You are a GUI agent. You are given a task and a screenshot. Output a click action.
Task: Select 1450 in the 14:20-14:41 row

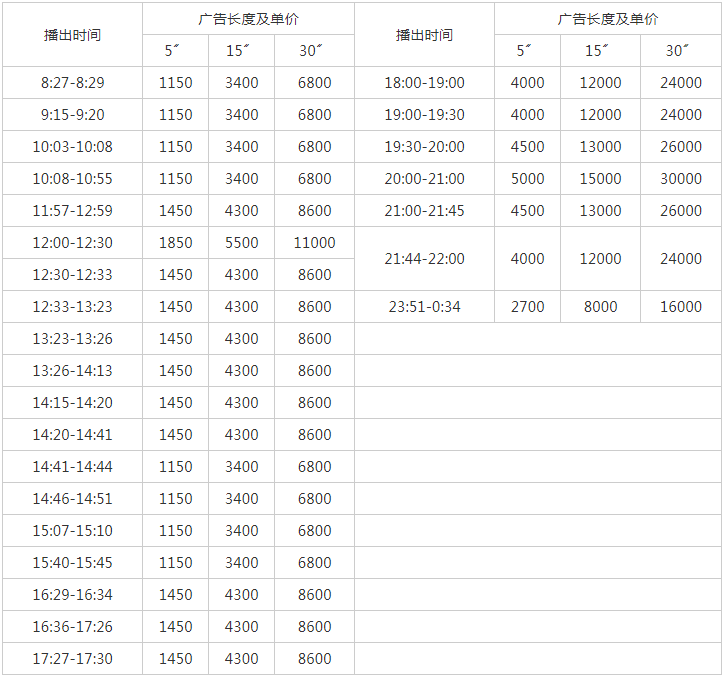tap(176, 434)
